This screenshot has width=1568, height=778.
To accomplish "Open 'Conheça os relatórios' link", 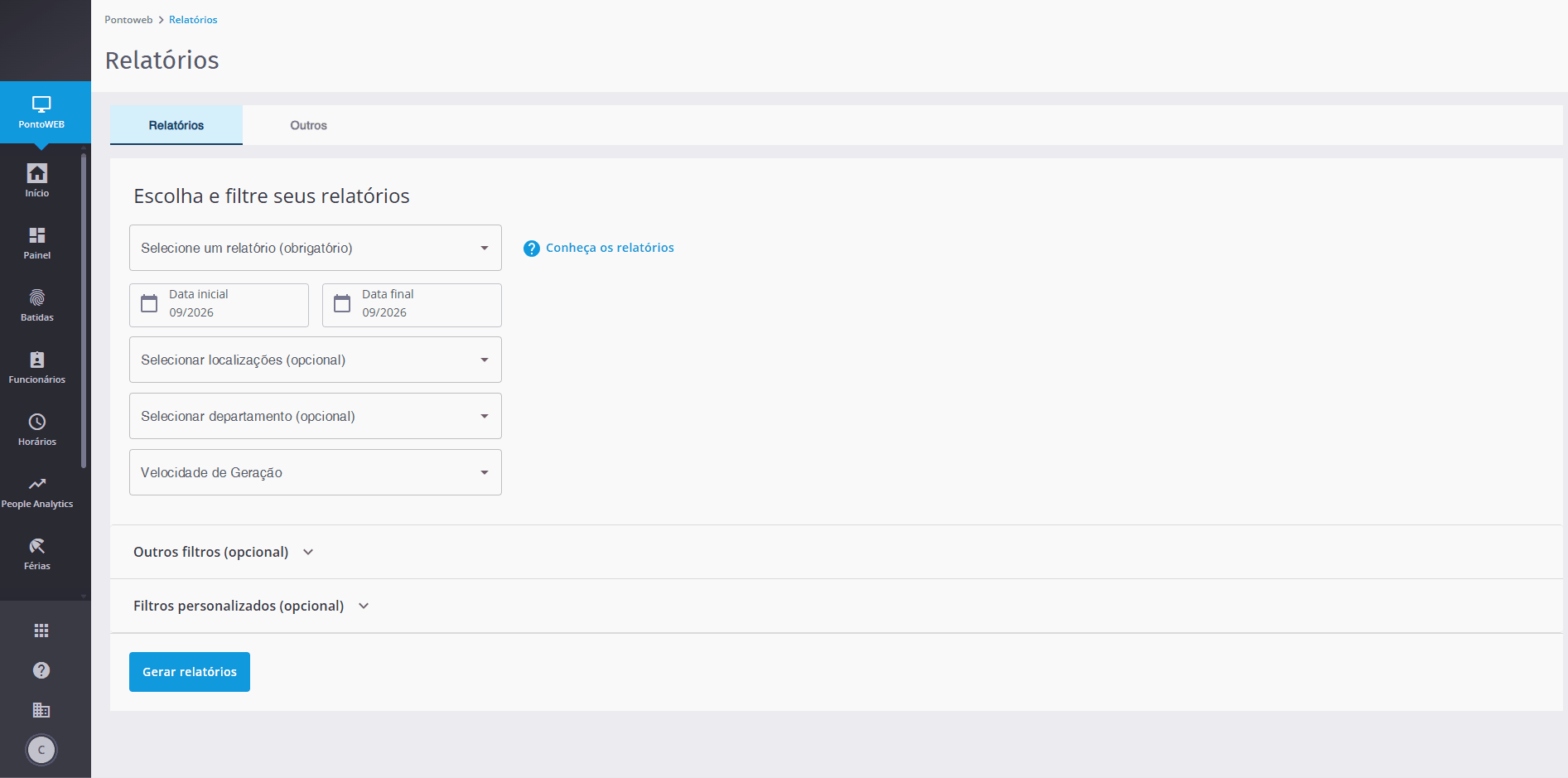I will click(610, 248).
